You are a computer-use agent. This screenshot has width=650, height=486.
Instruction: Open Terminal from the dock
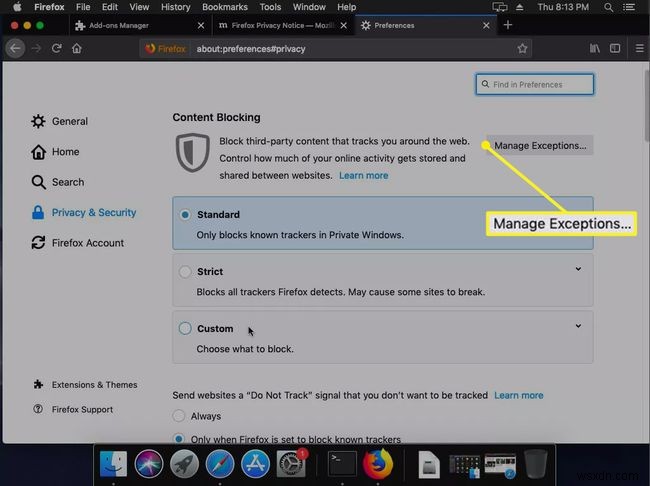(342, 464)
